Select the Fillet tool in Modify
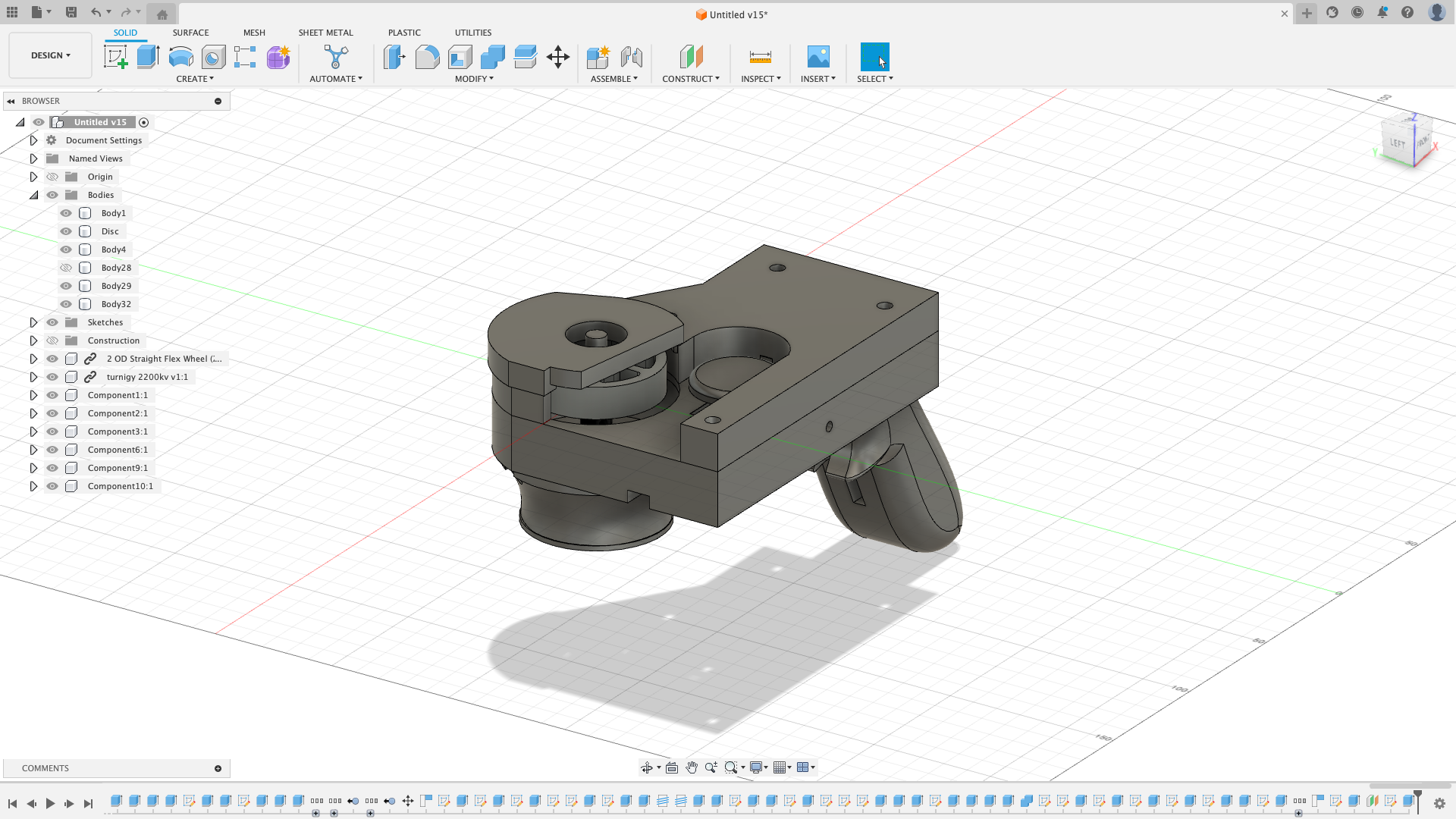This screenshot has height=819, width=1456. coord(428,55)
